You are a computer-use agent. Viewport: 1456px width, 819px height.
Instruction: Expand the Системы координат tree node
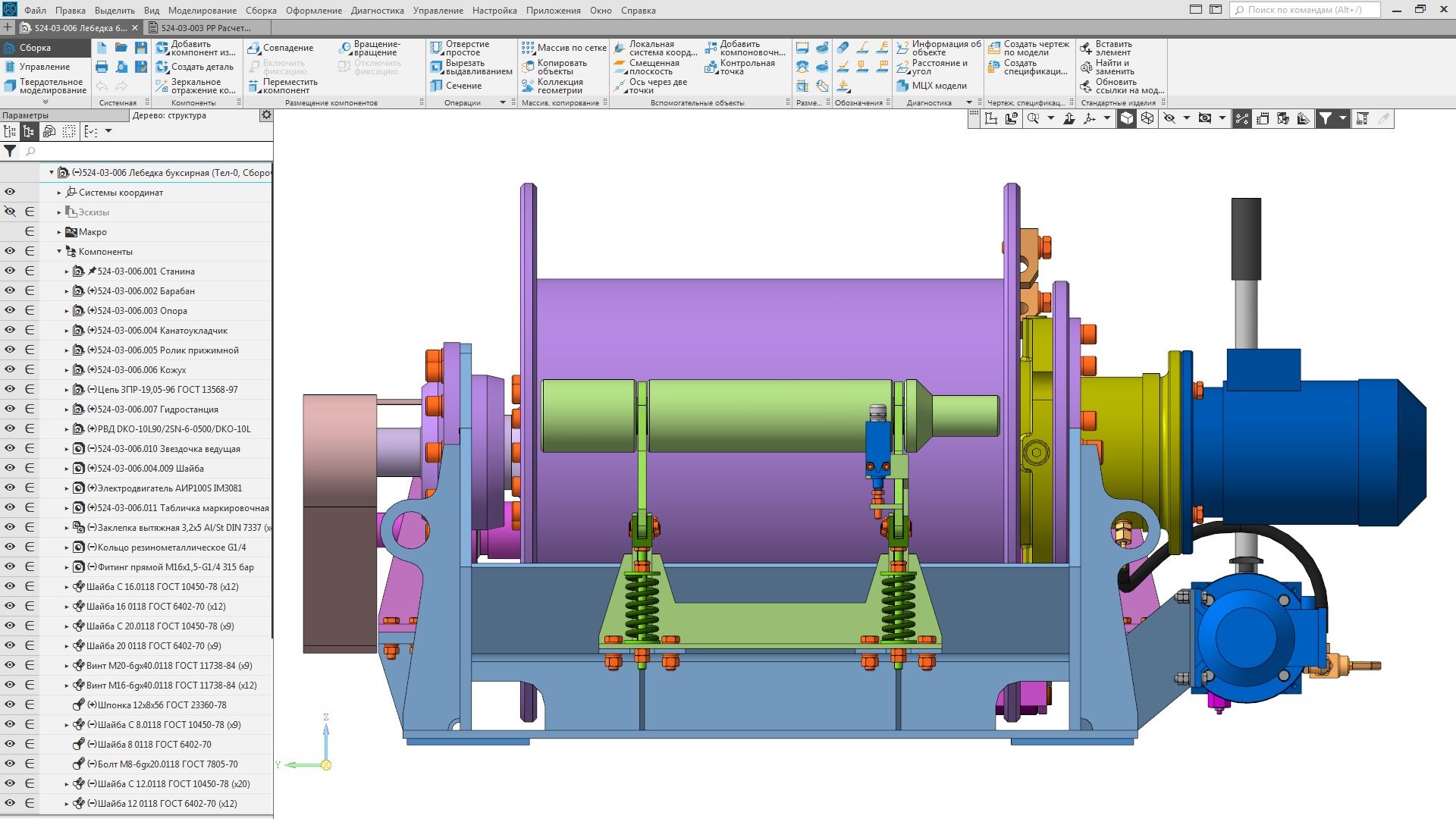[x=59, y=193]
